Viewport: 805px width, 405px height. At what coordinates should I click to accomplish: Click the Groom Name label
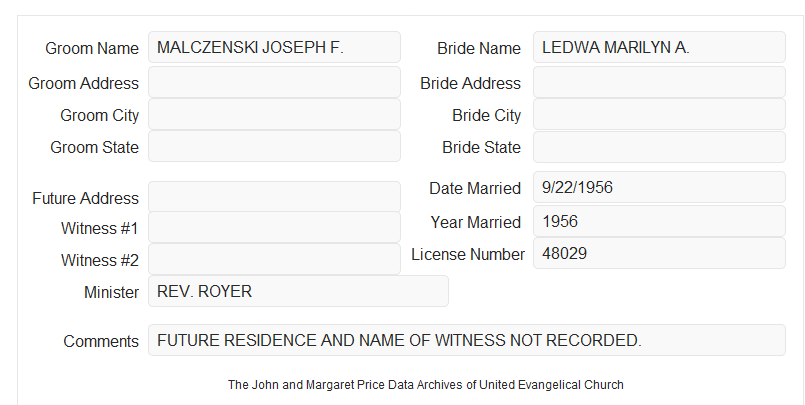click(92, 48)
